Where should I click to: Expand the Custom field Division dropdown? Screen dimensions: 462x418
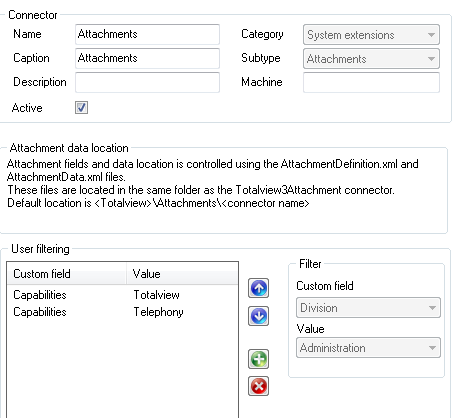tap(368, 308)
